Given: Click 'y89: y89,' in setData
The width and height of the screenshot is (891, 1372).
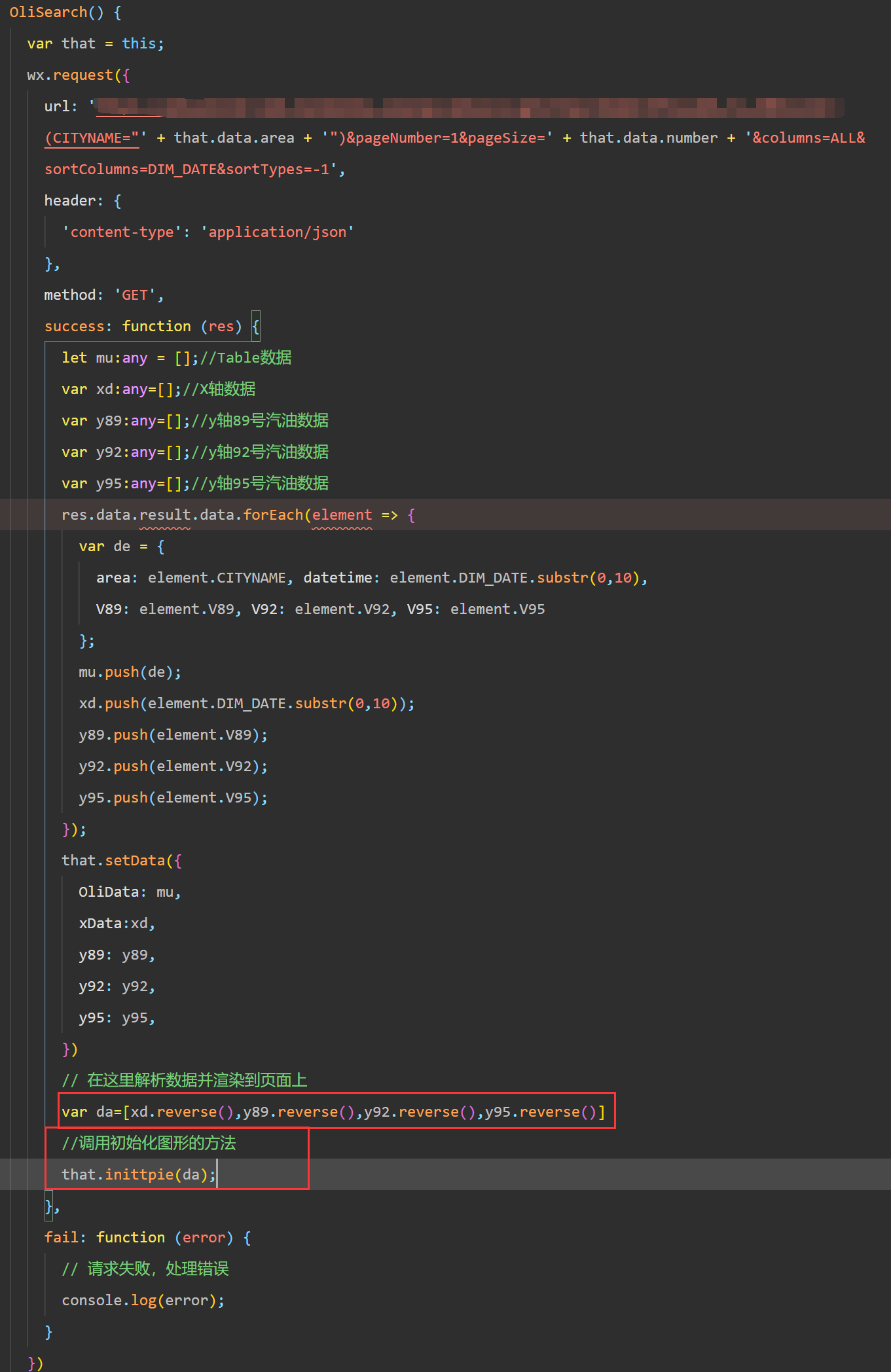Looking at the screenshot, I should pyautogui.click(x=117, y=955).
